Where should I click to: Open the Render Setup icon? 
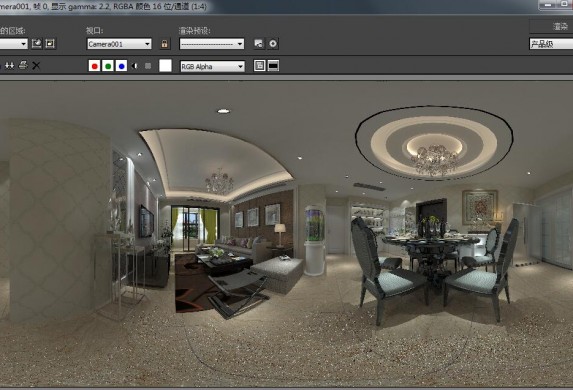[259, 44]
